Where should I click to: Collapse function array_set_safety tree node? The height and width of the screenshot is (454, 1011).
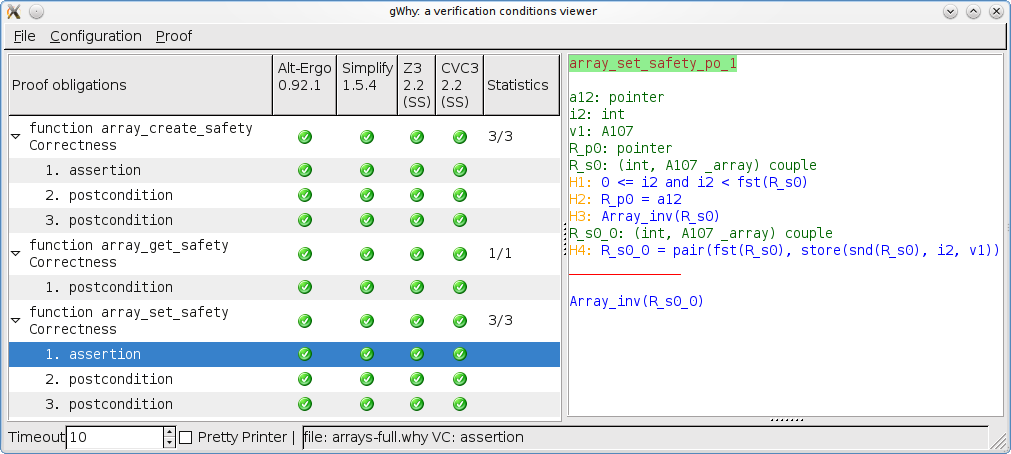(16, 319)
